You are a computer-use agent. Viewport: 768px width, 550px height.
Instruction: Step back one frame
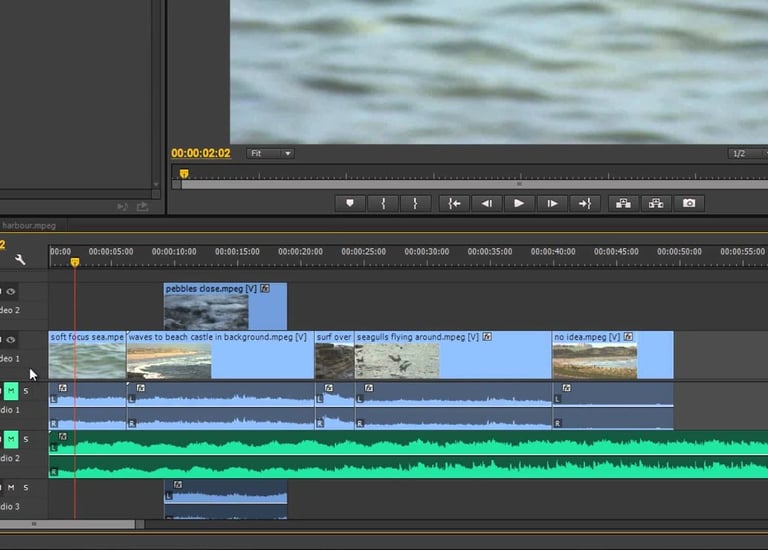click(x=486, y=203)
